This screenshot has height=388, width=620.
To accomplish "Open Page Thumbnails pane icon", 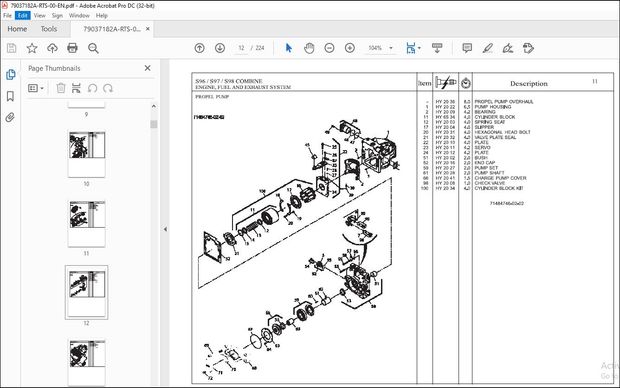I will pyautogui.click(x=11, y=74).
